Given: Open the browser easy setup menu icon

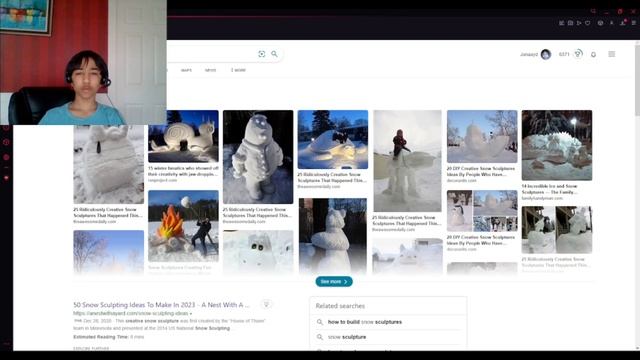Looking at the screenshot, I should click(x=633, y=23).
